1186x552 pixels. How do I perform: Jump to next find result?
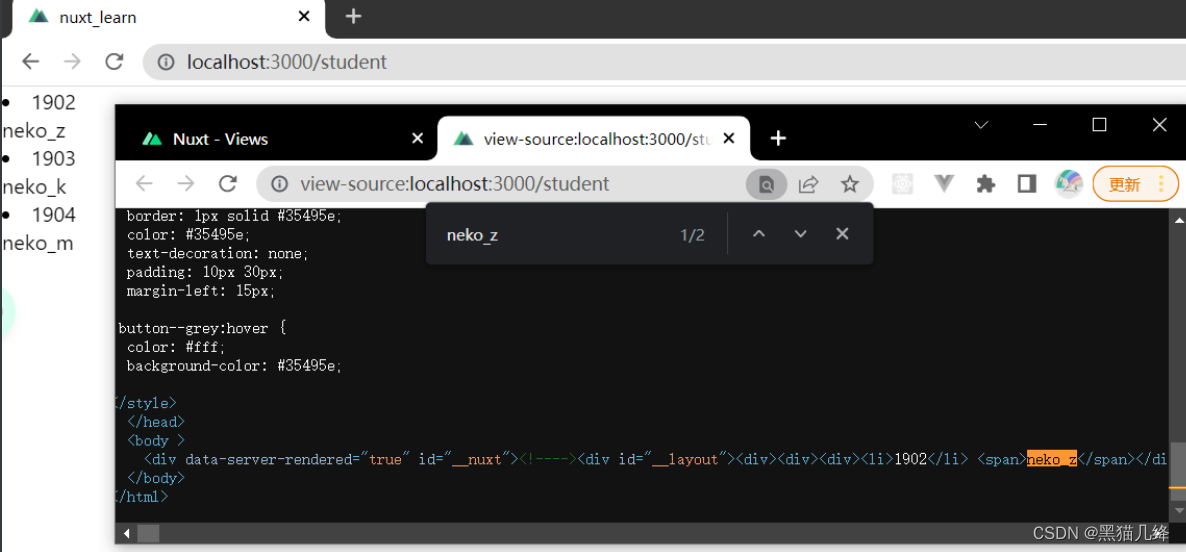coord(800,234)
